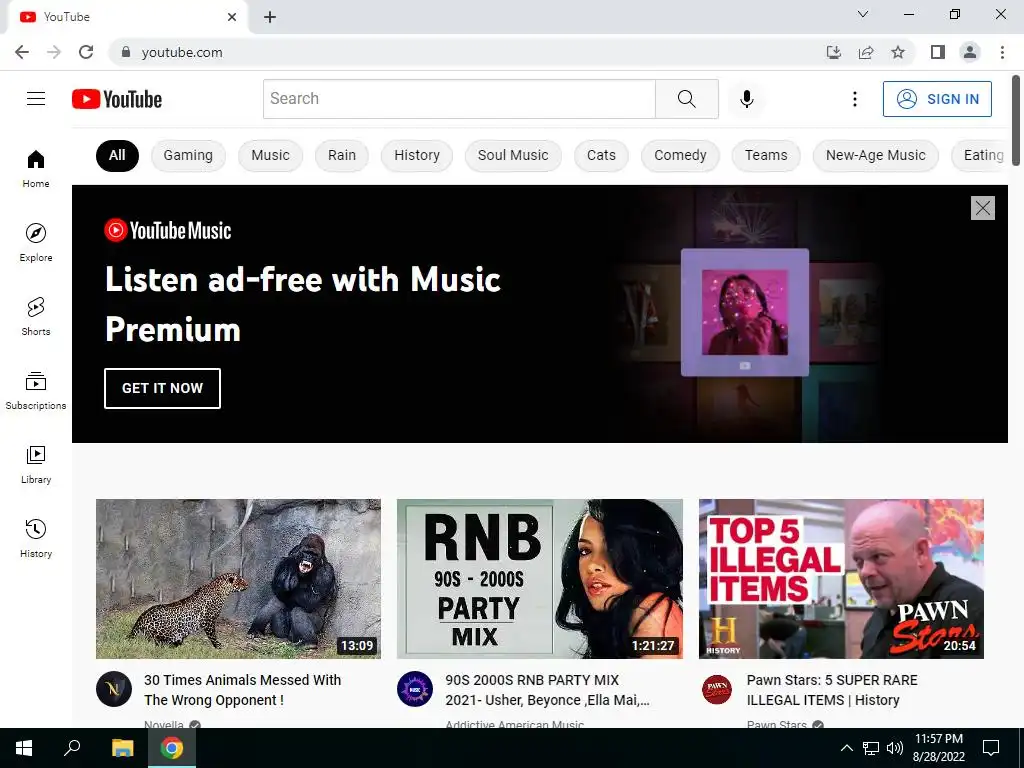Select the Music filter chip

pos(270,155)
